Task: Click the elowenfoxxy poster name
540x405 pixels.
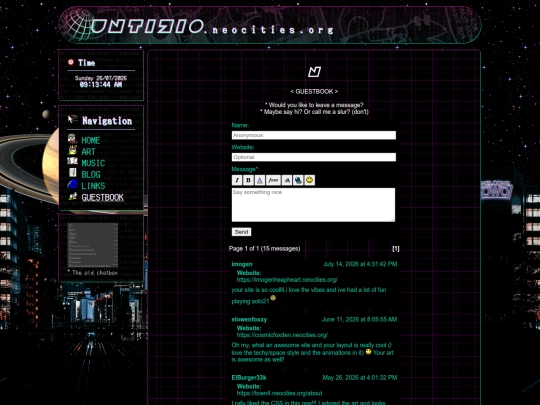Action: (x=249, y=319)
